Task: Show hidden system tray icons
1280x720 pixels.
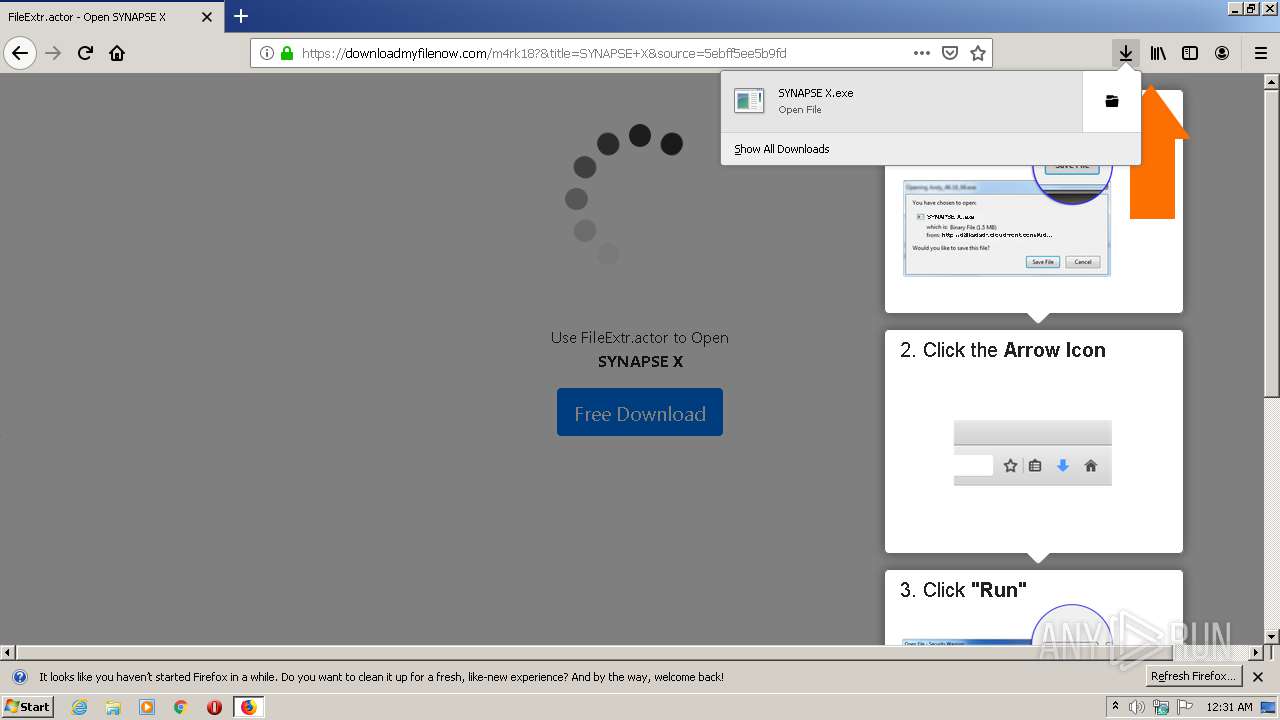Action: coord(1115,707)
